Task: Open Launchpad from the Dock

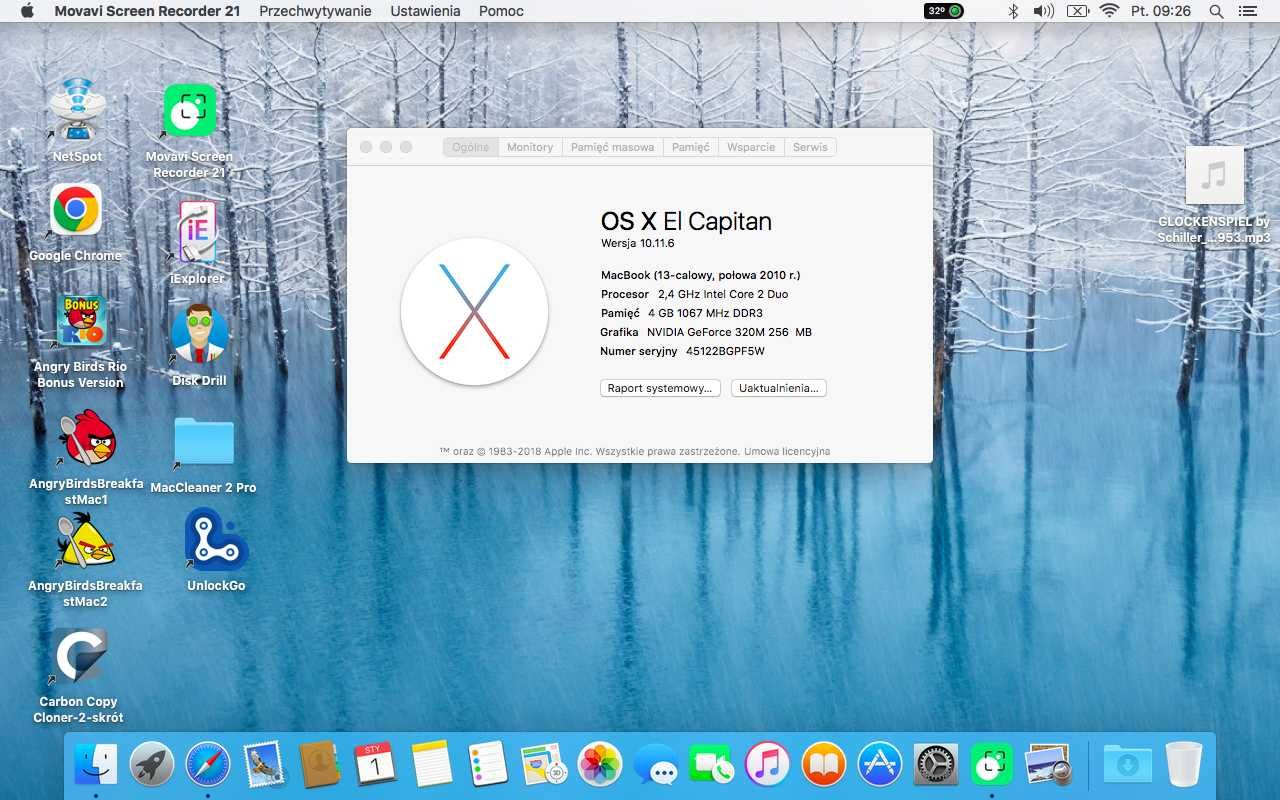Action: (x=152, y=765)
